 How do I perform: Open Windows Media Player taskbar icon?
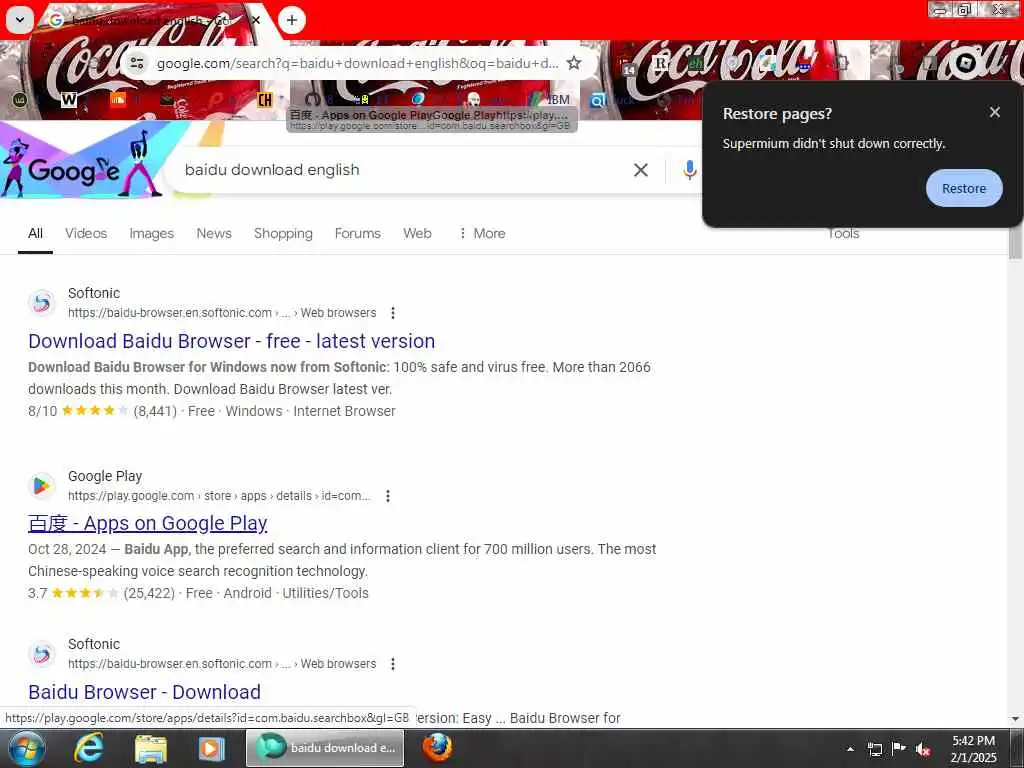tap(212, 748)
